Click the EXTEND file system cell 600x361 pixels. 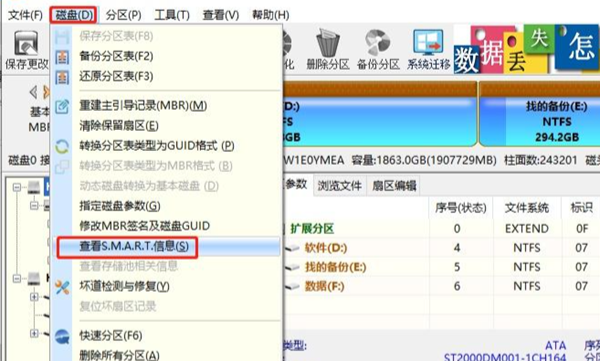coord(527,229)
